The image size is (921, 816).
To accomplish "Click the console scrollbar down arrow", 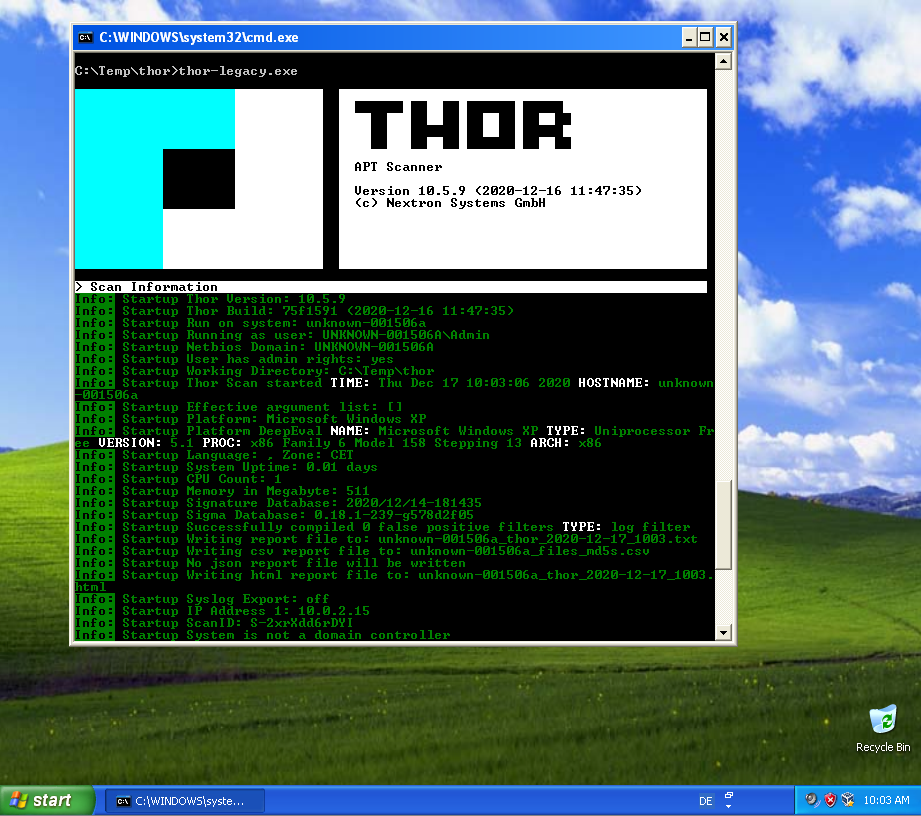I will coord(724,632).
